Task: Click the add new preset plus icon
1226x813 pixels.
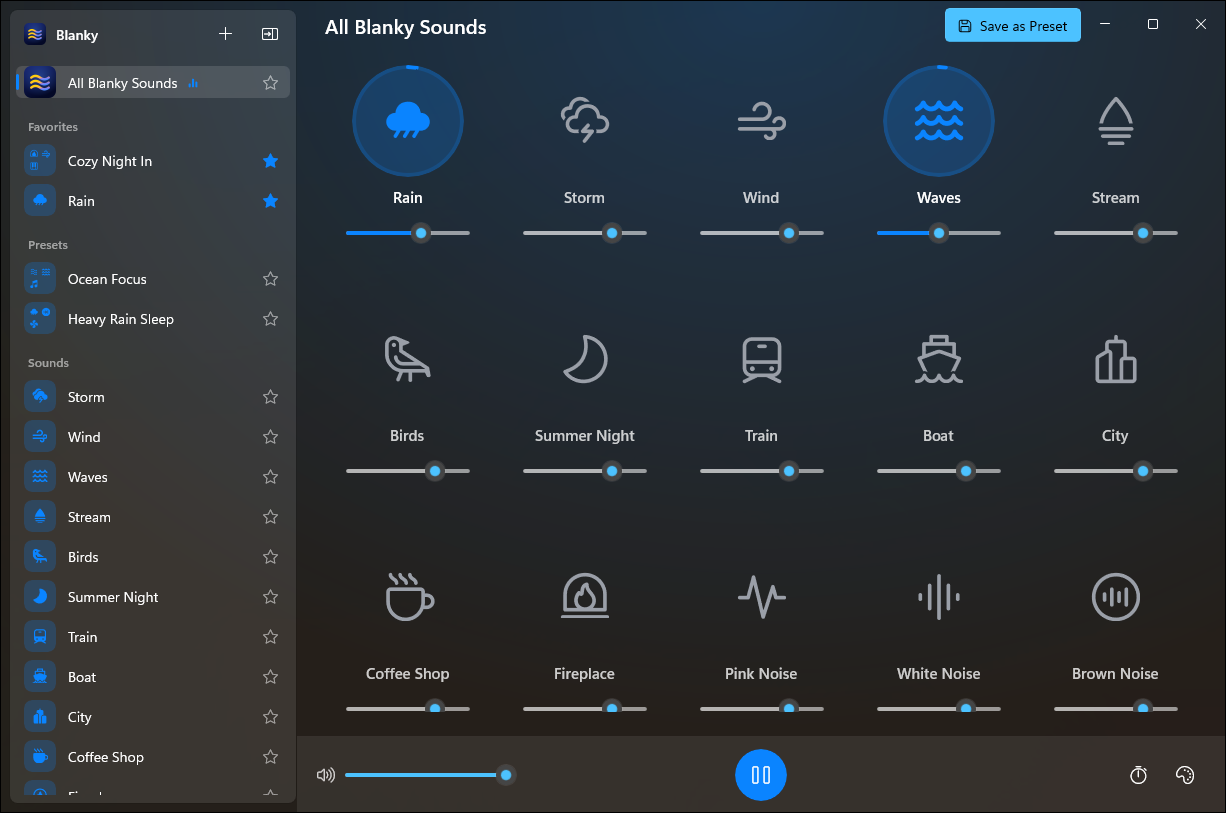Action: tap(225, 34)
